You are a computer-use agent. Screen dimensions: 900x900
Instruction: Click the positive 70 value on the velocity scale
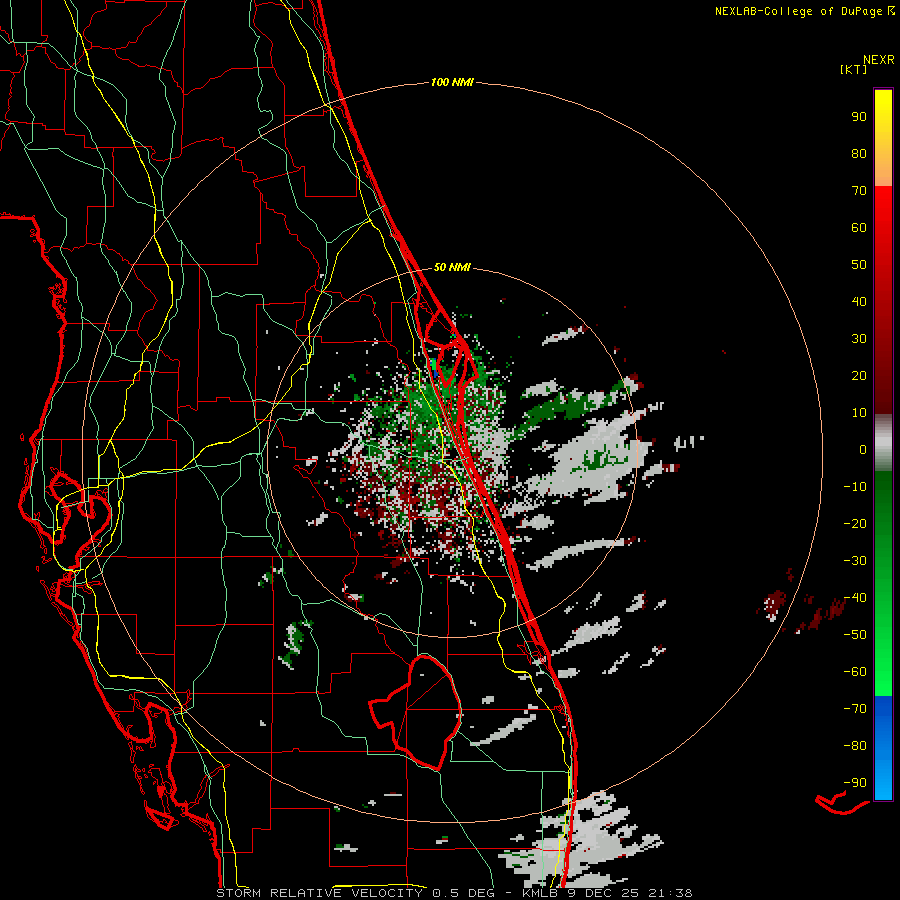(x=859, y=191)
